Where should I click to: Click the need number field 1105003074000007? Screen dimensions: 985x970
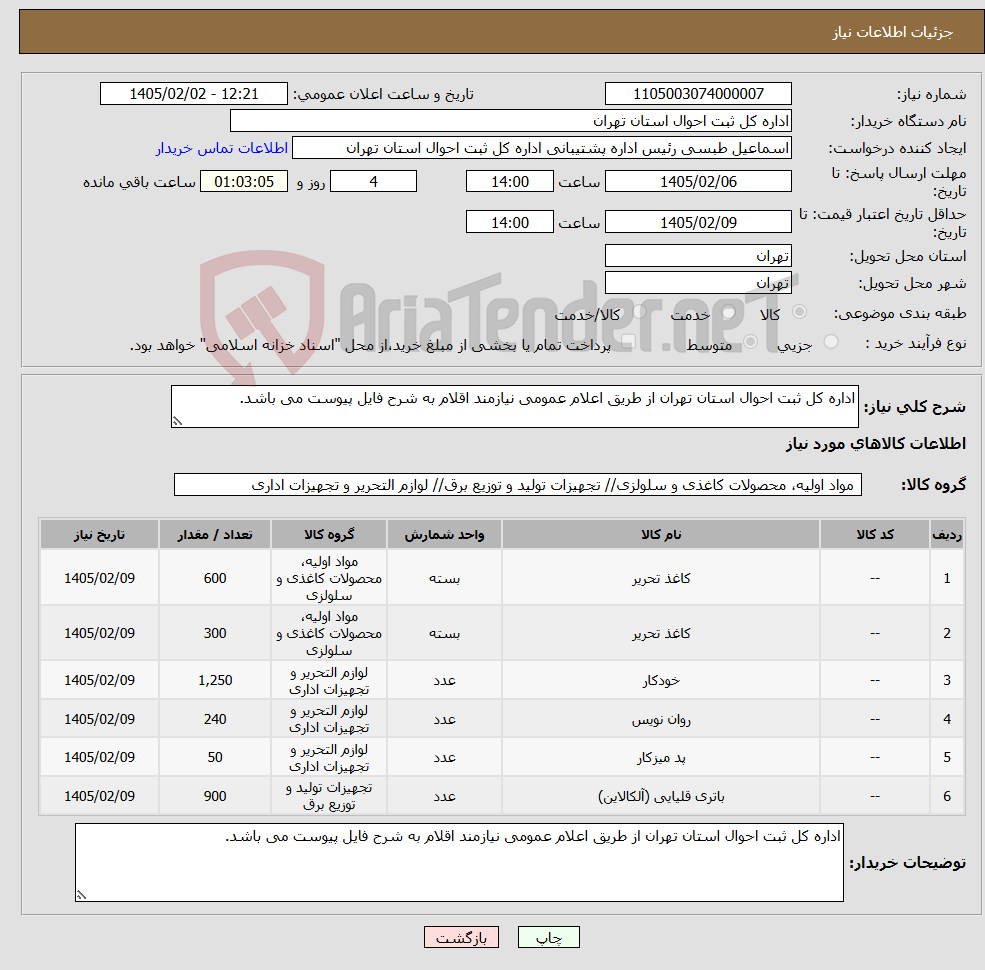[698, 94]
